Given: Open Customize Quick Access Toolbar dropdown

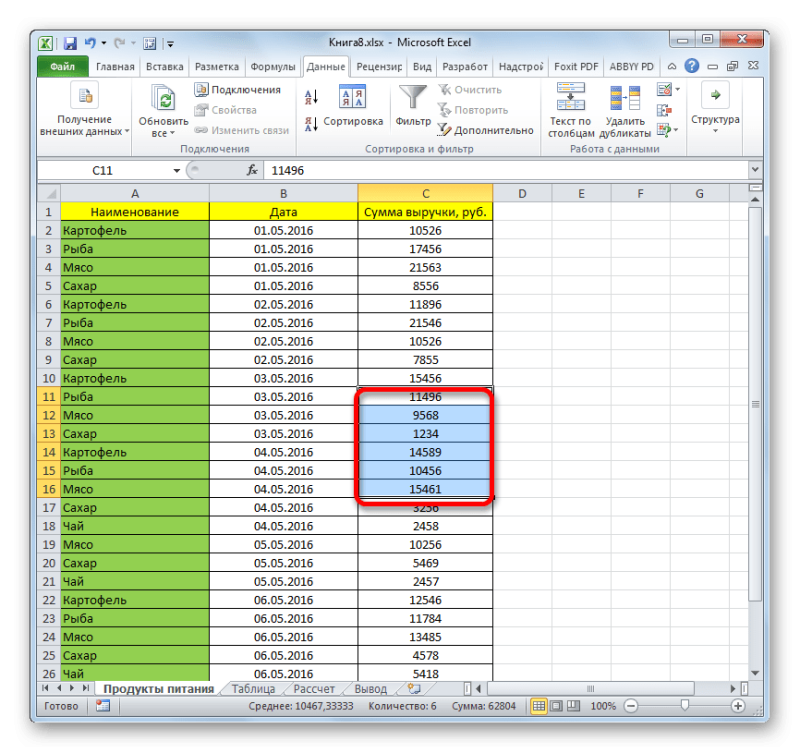Looking at the screenshot, I should coord(170,44).
